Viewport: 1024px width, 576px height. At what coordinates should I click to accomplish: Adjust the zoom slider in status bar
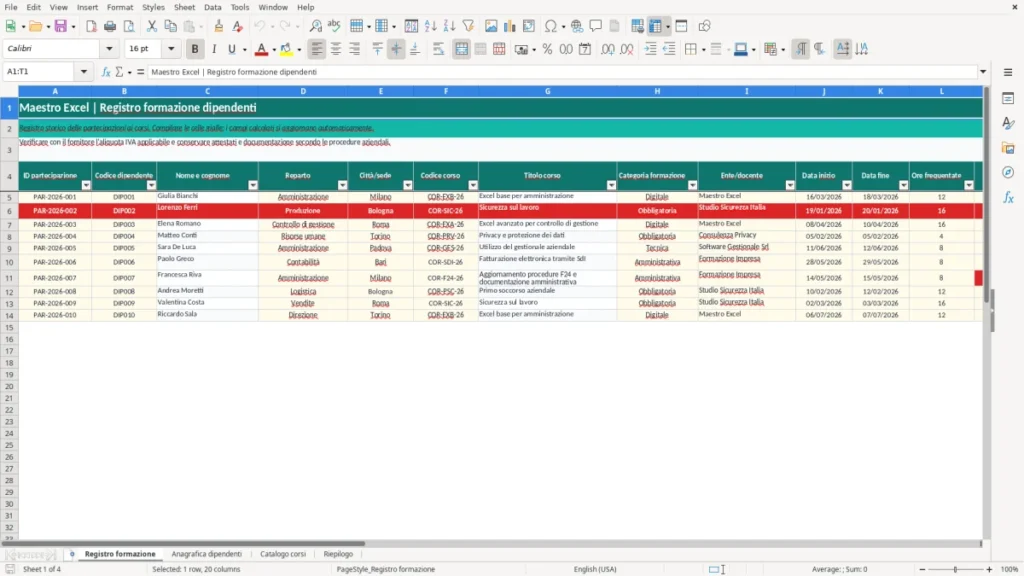click(955, 569)
